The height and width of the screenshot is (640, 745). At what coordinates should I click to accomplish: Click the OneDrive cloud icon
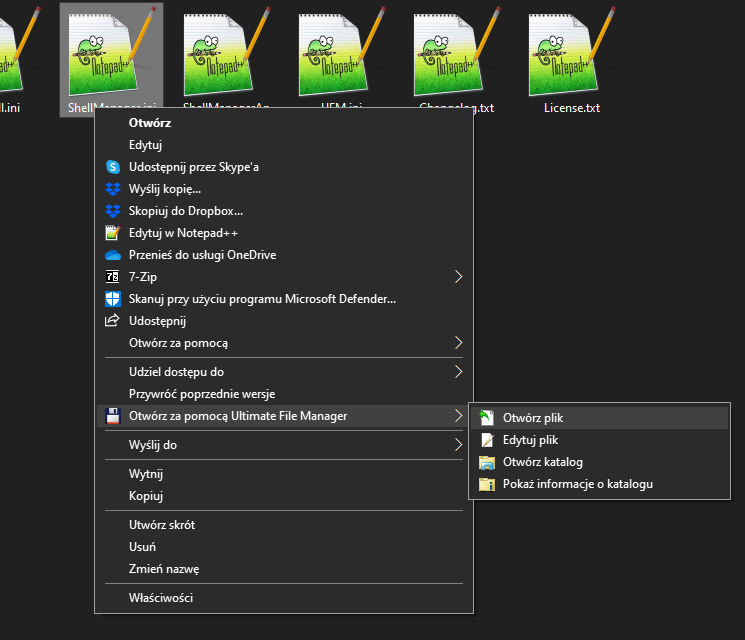tap(113, 255)
